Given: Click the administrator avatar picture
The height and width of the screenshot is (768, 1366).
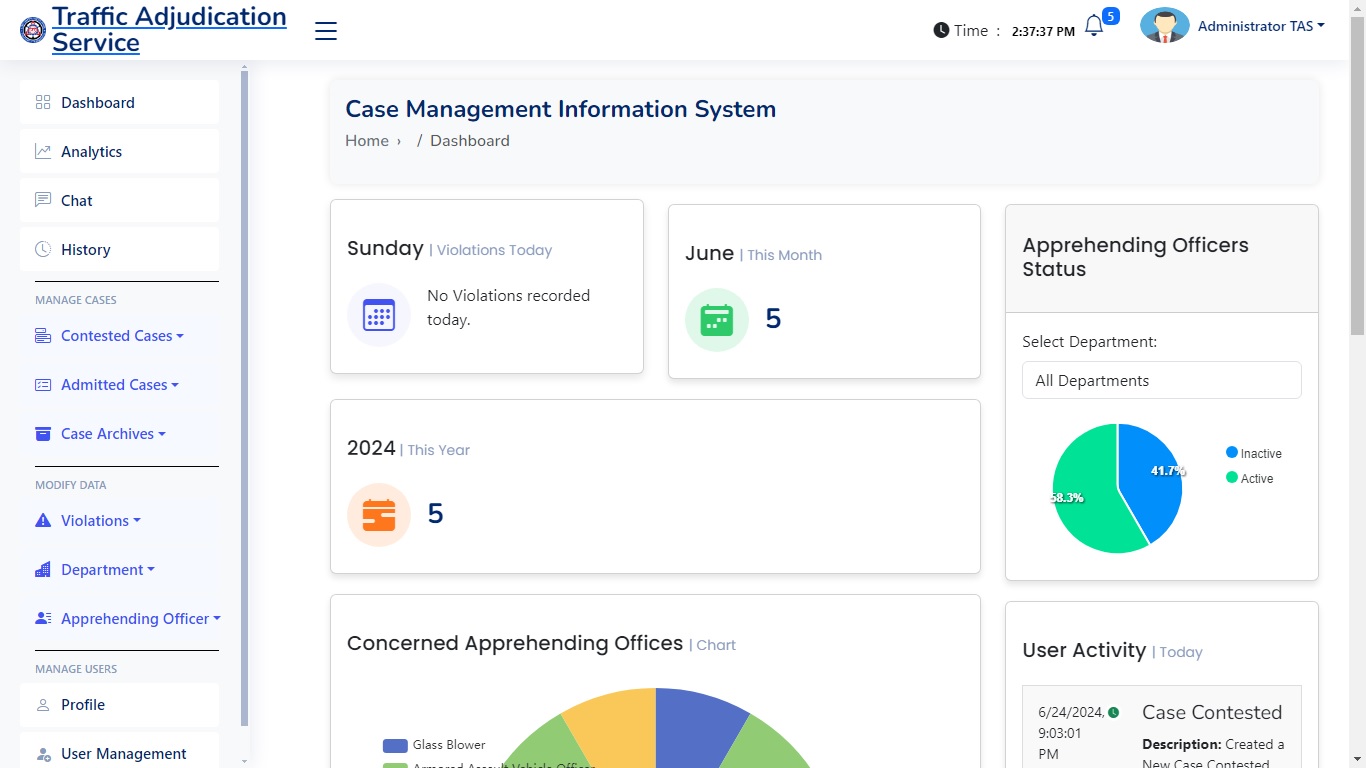Looking at the screenshot, I should pos(1164,27).
